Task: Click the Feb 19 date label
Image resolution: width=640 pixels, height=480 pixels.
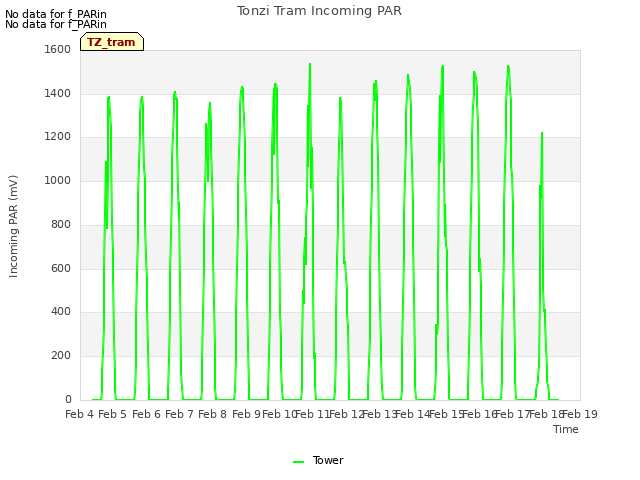Action: (580, 414)
